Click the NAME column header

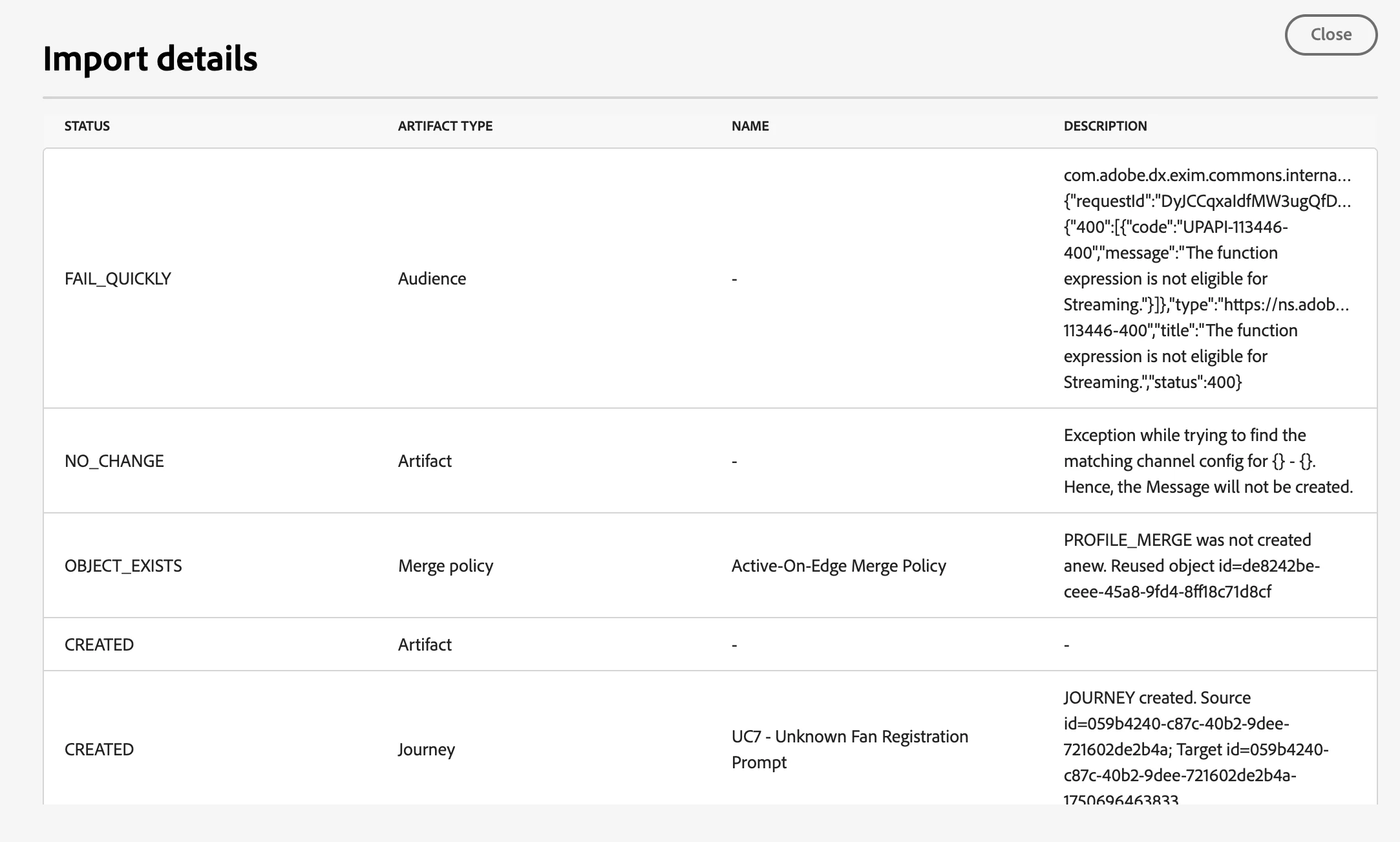750,126
